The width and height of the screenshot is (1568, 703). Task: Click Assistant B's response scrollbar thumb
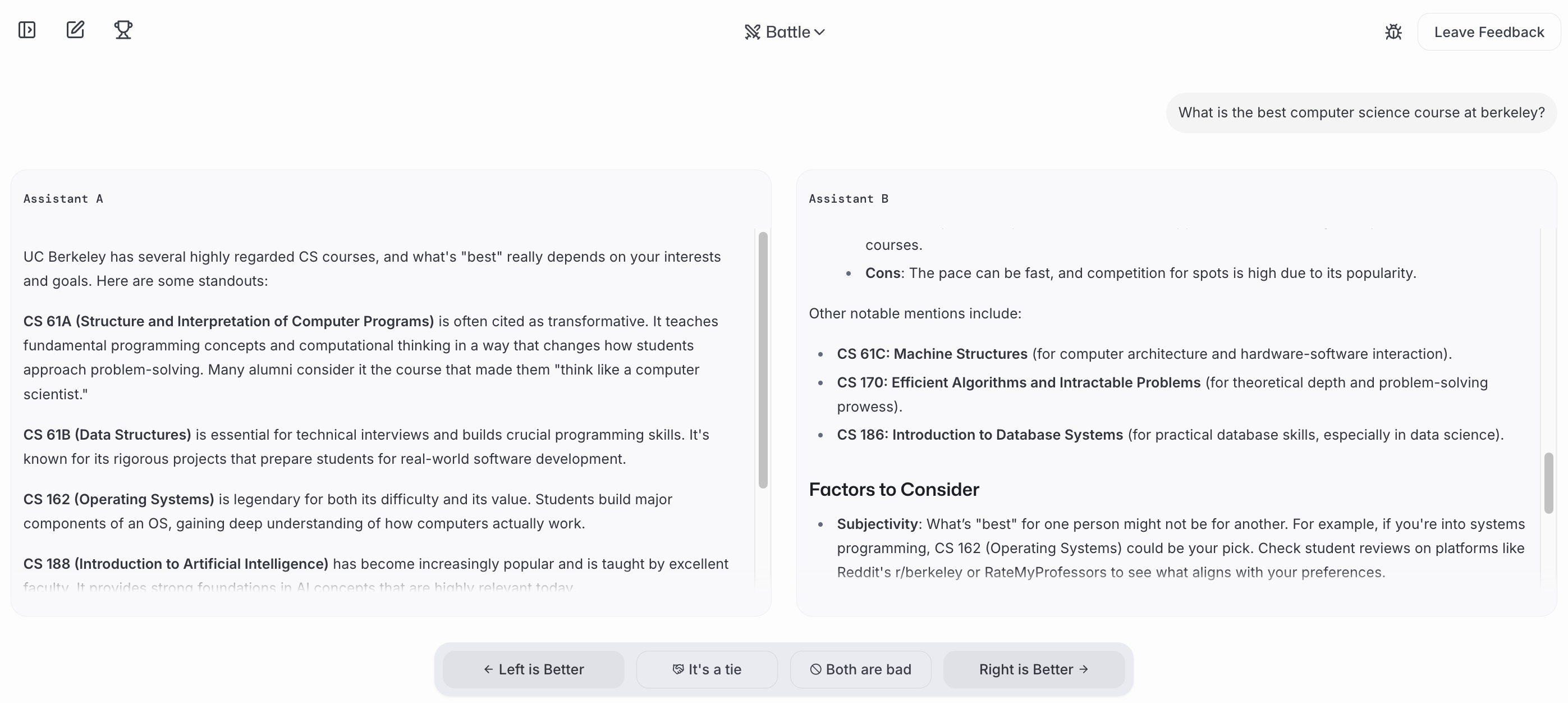click(x=1548, y=482)
